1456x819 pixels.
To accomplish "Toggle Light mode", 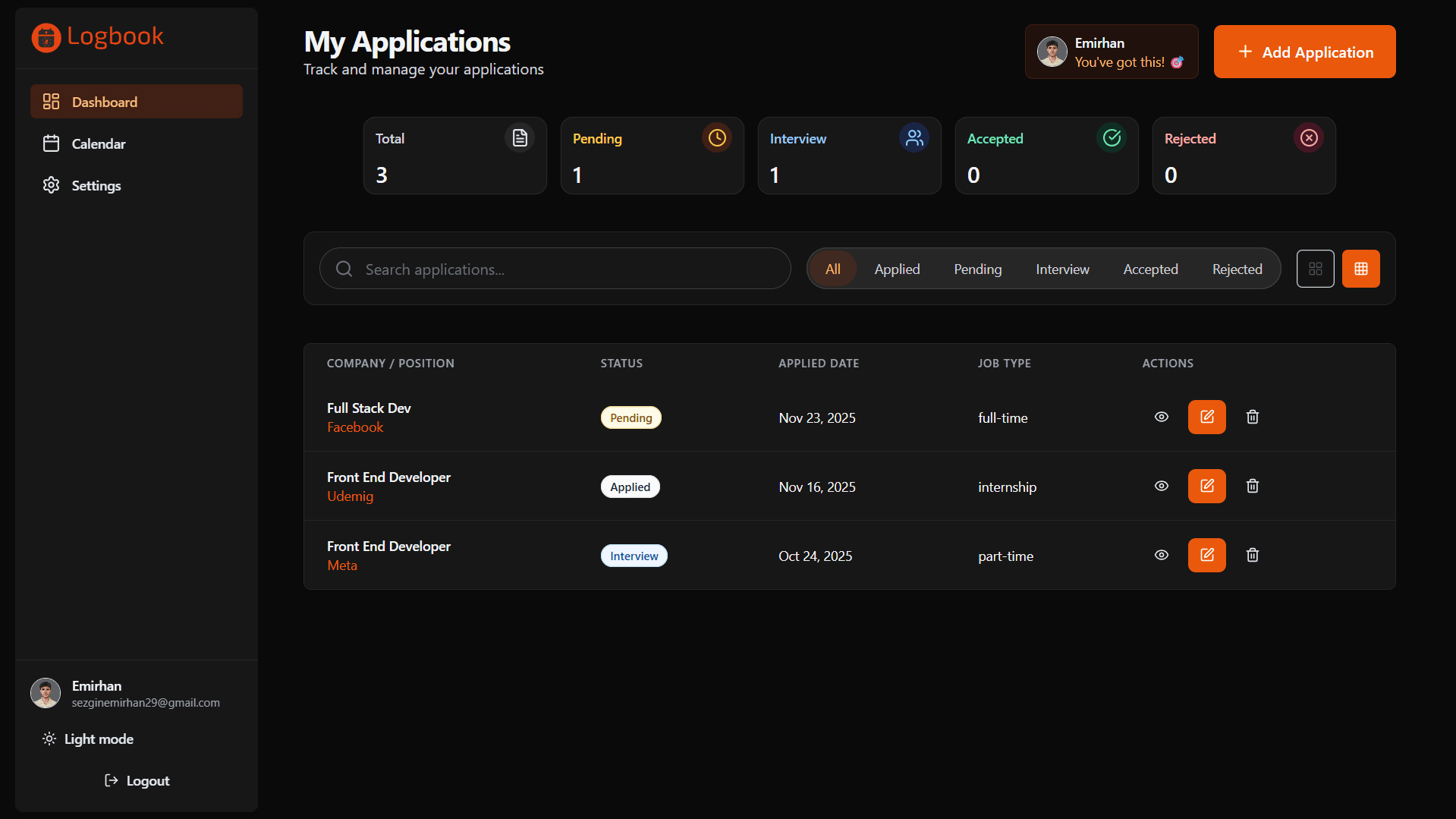I will click(89, 739).
